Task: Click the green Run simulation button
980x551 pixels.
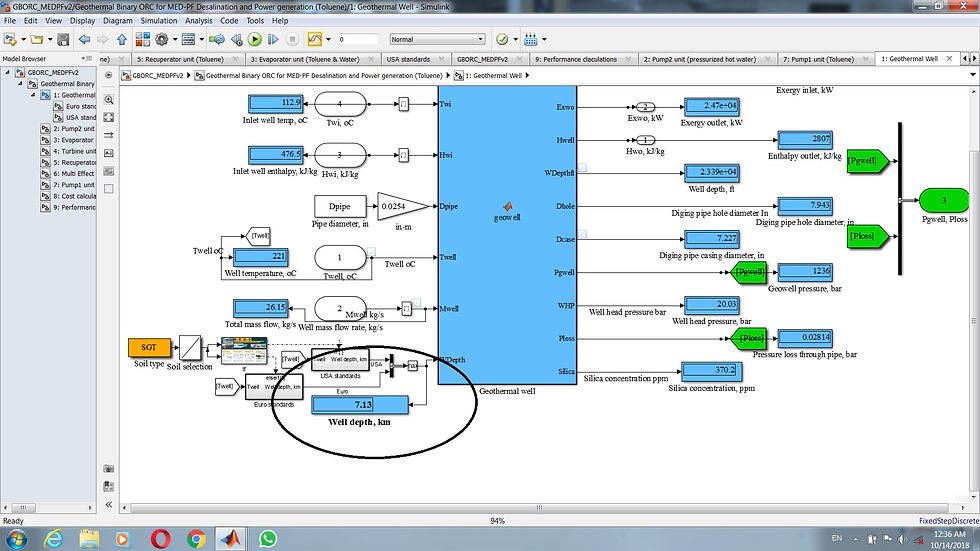Action: 254,39
